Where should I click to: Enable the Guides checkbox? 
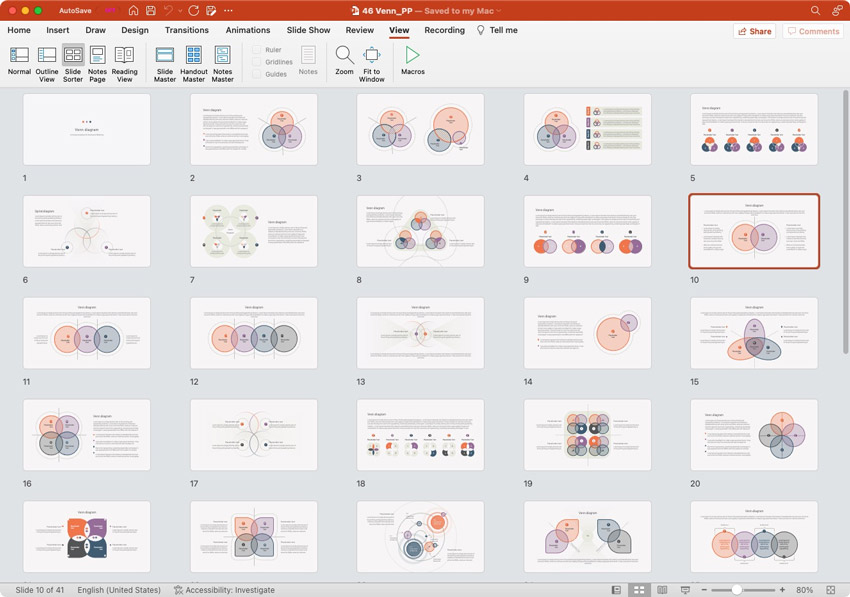coord(256,73)
